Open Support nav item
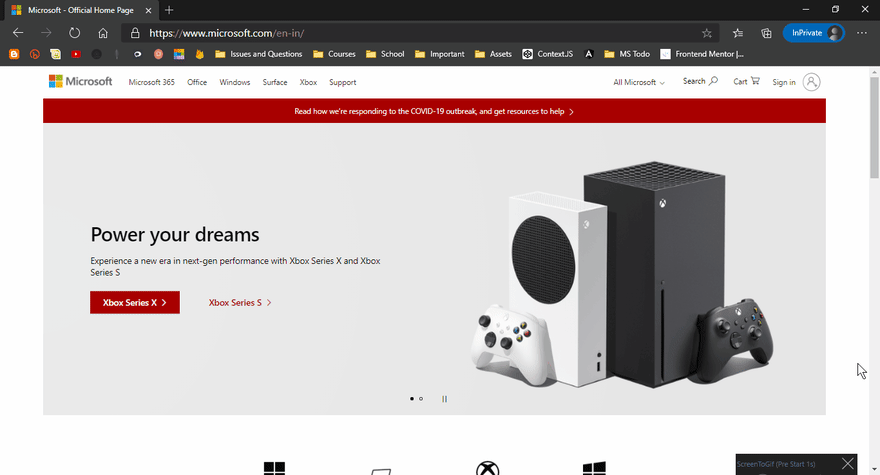 tap(343, 82)
